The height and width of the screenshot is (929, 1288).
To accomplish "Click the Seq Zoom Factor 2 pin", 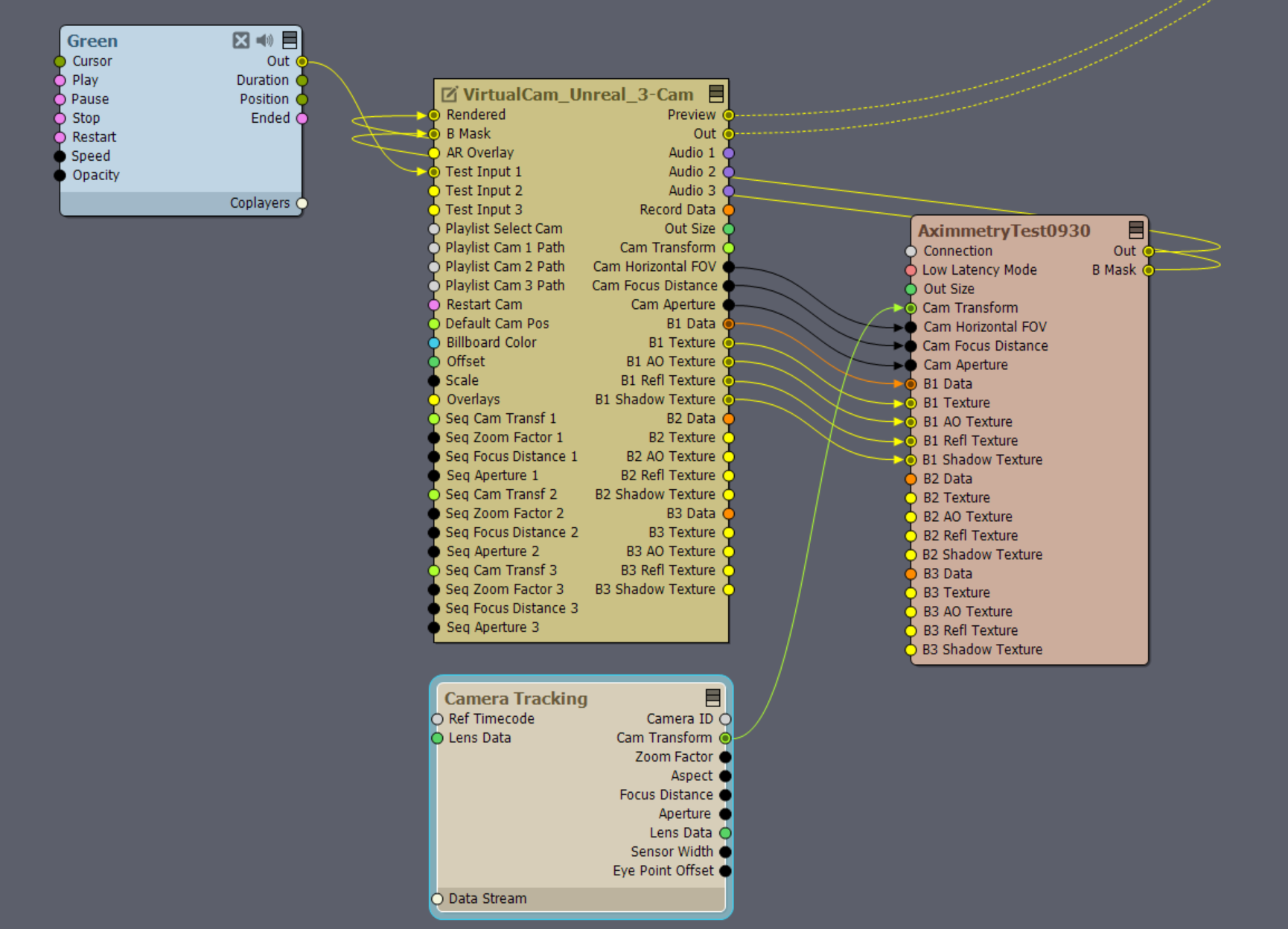I will pyautogui.click(x=434, y=514).
